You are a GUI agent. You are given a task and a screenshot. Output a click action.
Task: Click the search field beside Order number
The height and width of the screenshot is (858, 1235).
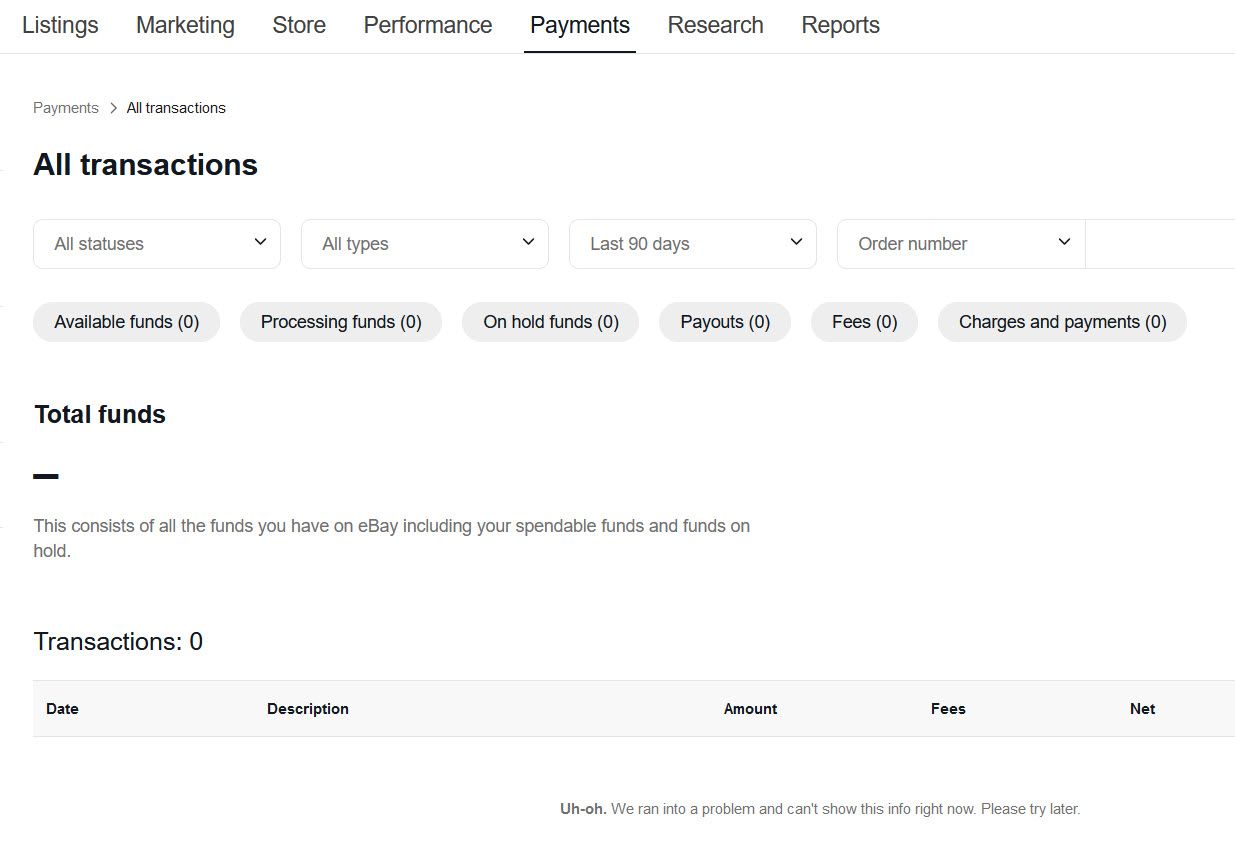click(x=1160, y=244)
